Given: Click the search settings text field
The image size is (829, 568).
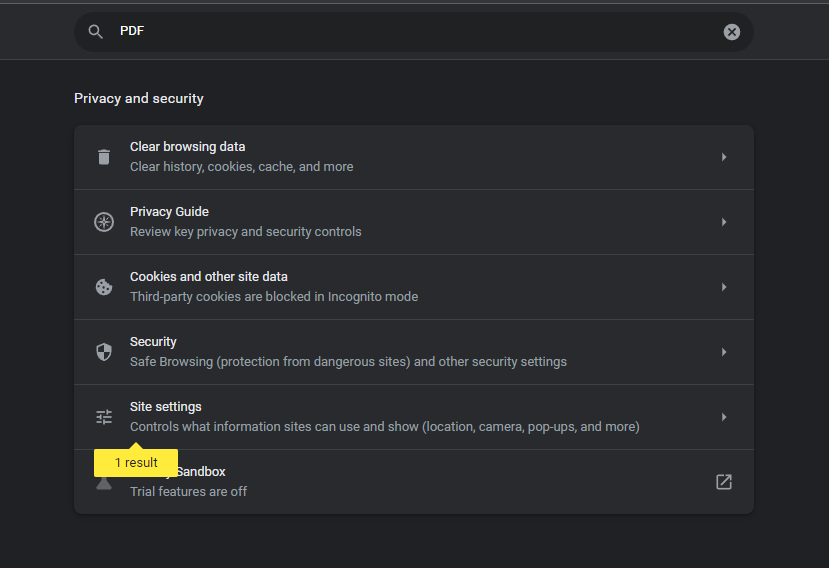Looking at the screenshot, I should point(414,32).
